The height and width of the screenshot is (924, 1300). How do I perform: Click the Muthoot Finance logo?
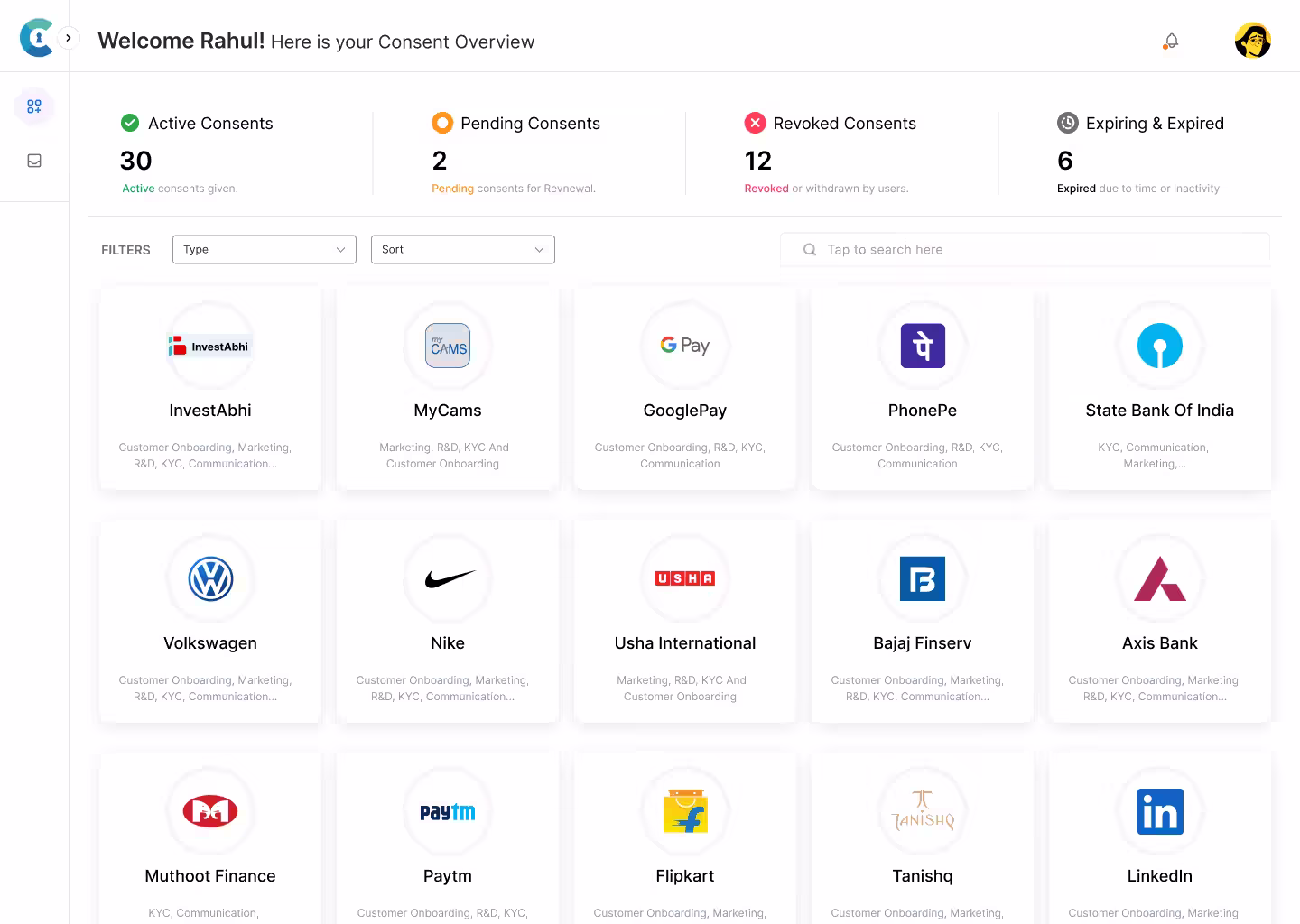point(210,811)
